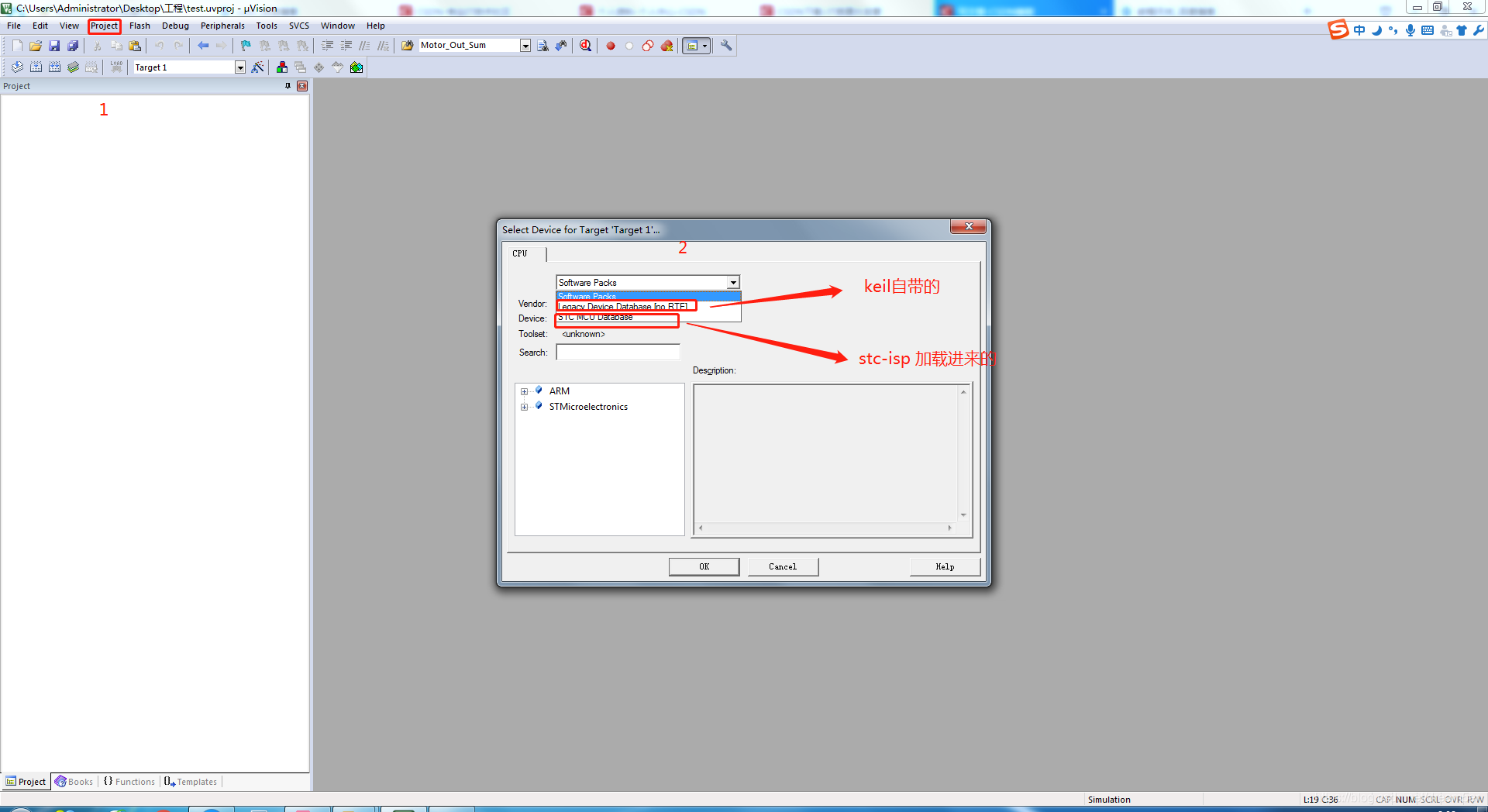The height and width of the screenshot is (812, 1488).
Task: Open the Motor_Out_Sum find combo box arrow
Action: click(x=525, y=46)
